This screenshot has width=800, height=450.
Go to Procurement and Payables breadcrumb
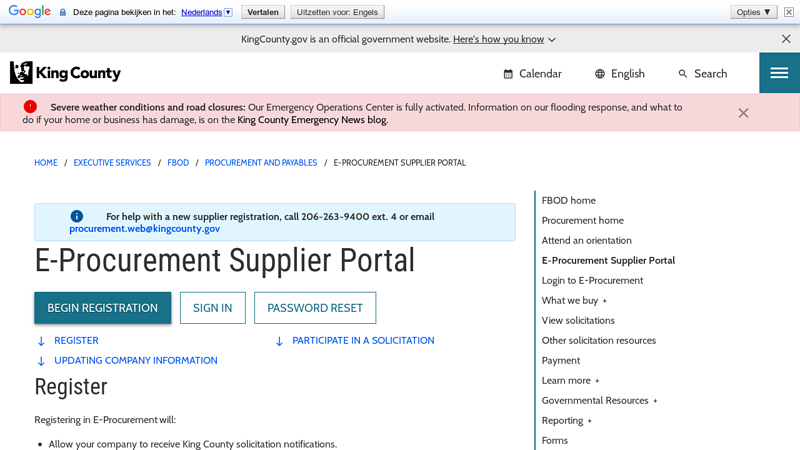pos(261,163)
